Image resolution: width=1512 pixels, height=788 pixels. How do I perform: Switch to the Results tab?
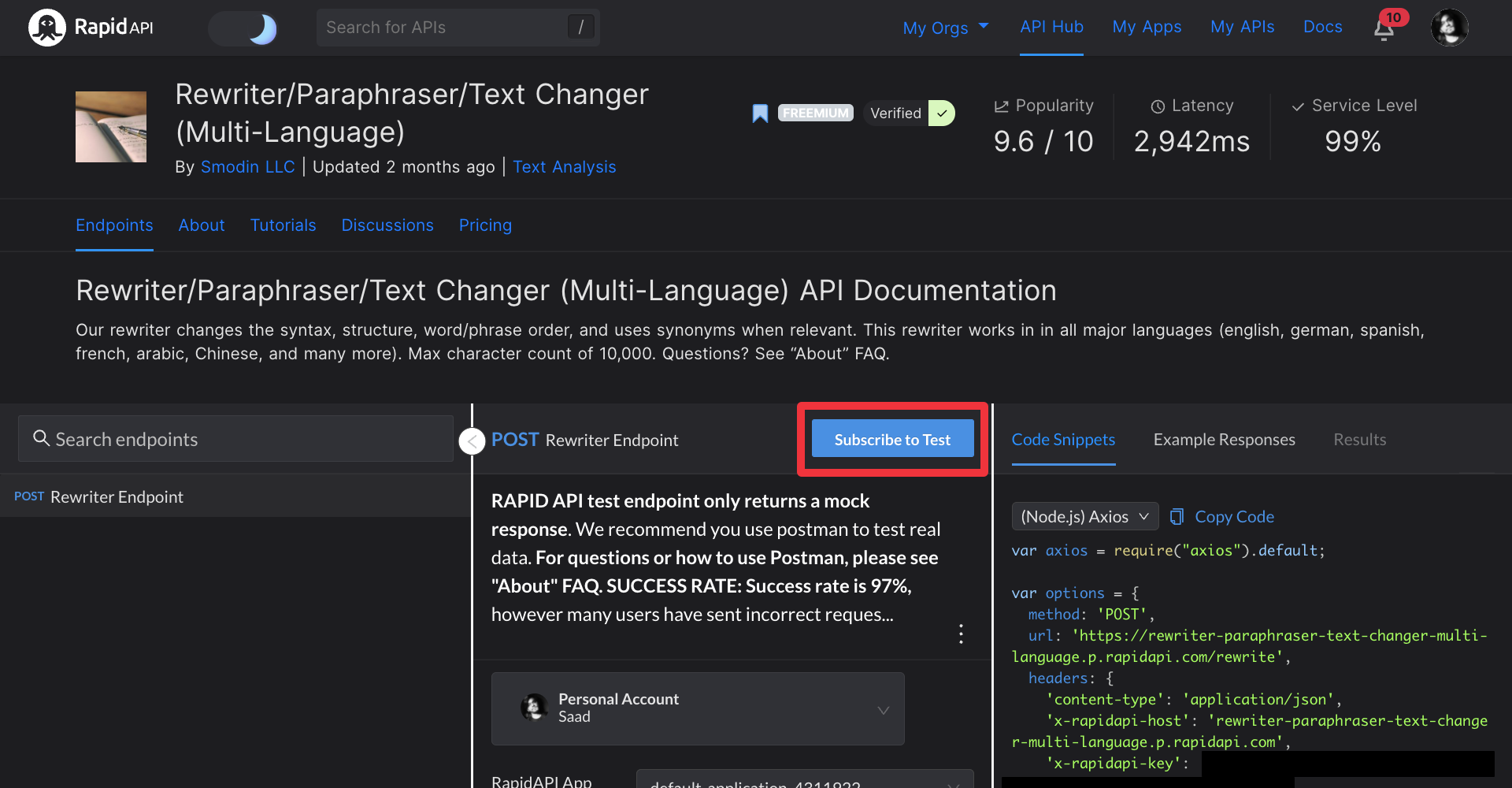click(x=1360, y=440)
